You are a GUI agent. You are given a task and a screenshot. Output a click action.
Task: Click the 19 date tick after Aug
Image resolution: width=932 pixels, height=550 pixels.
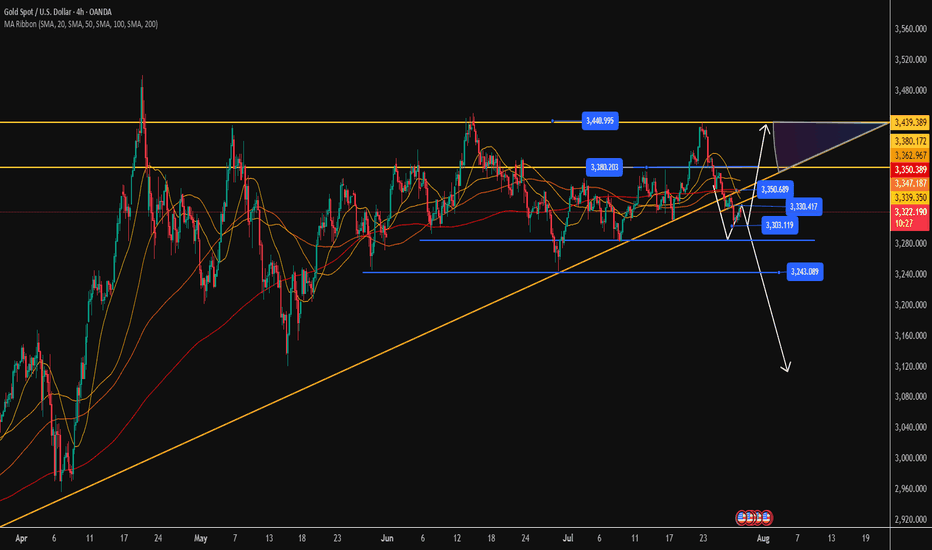(x=865, y=539)
